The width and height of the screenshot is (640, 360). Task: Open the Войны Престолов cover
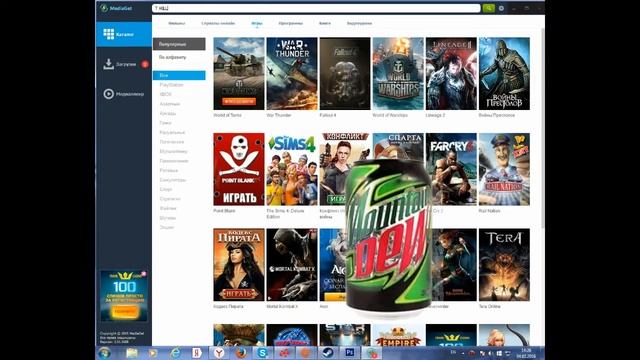504,73
